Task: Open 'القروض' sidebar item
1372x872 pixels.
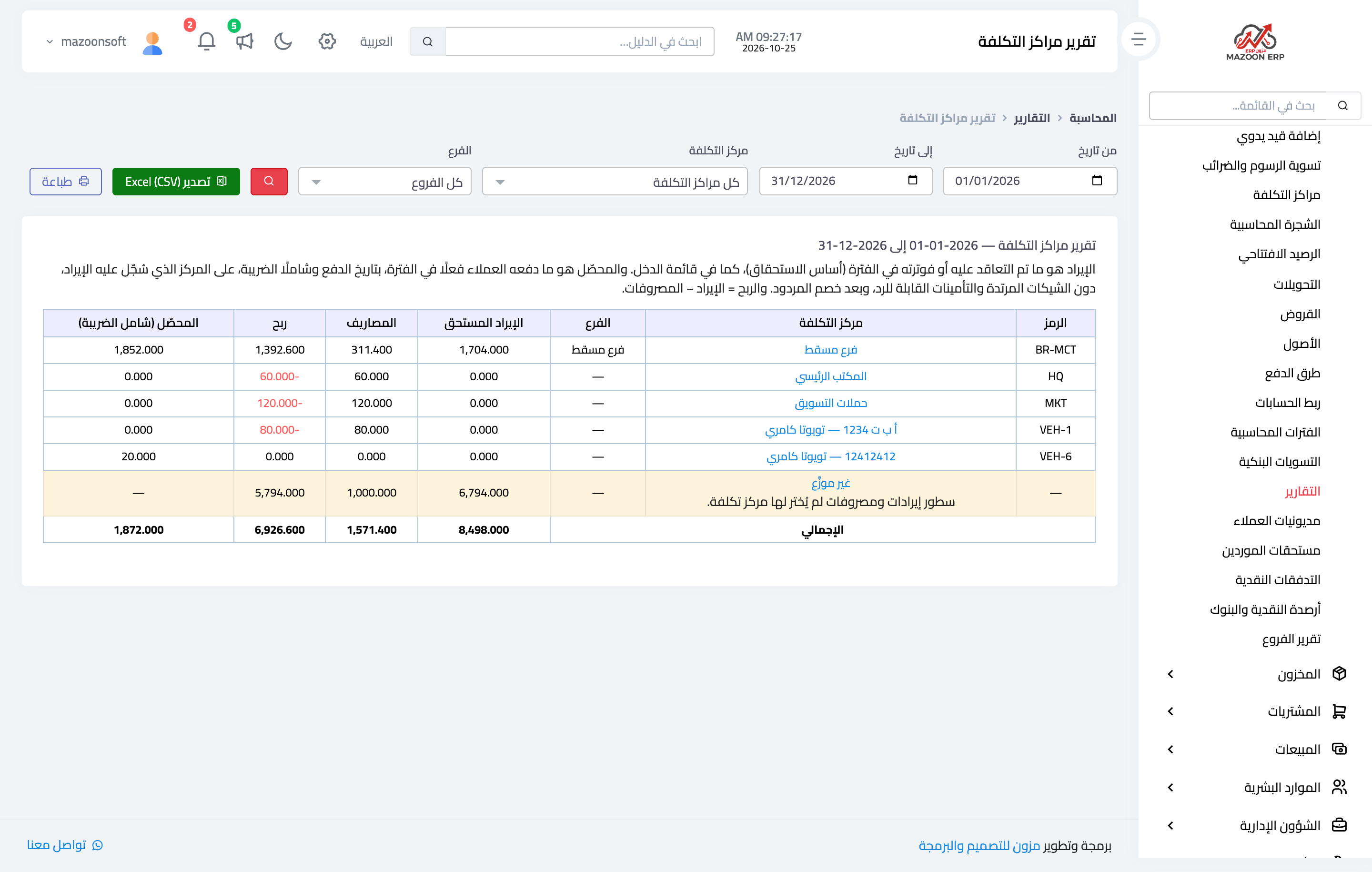Action: [1300, 314]
